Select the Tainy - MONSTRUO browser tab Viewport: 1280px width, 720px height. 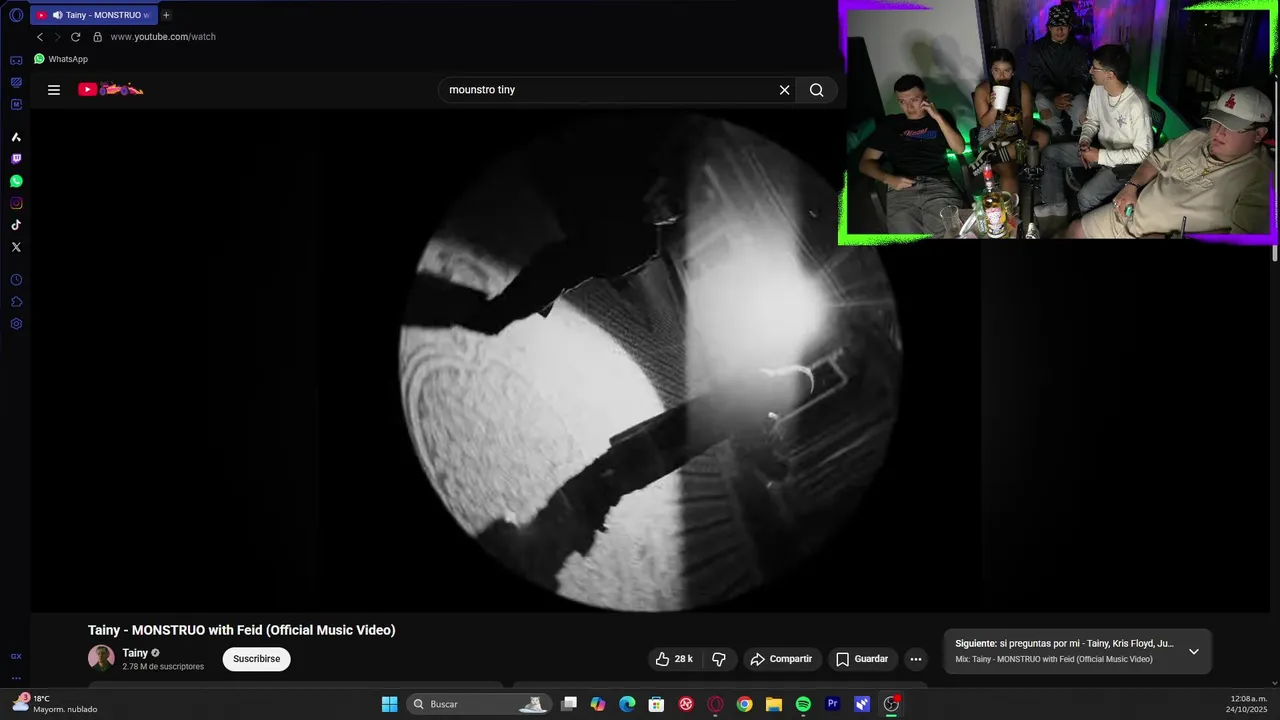(x=93, y=15)
